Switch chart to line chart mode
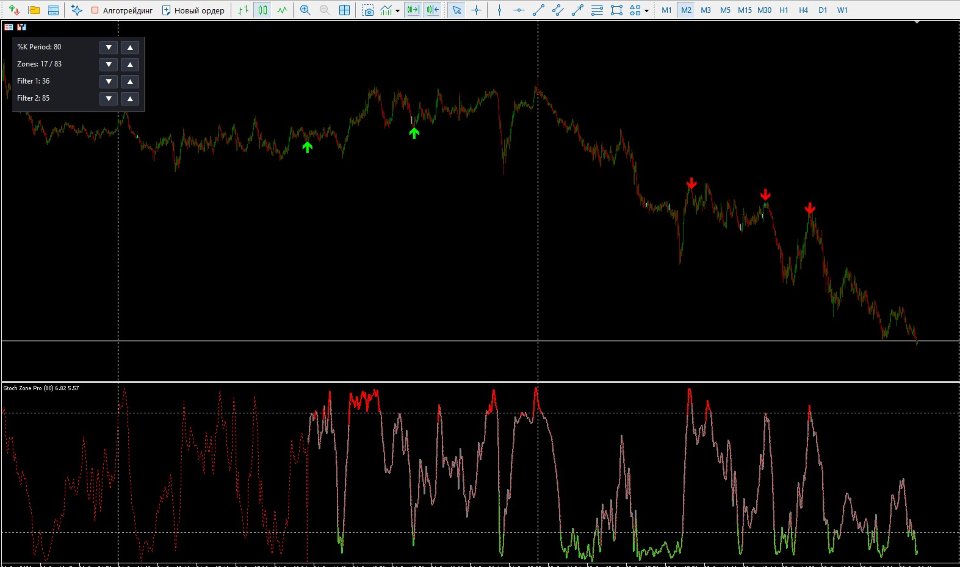The image size is (960, 567). [x=282, y=10]
